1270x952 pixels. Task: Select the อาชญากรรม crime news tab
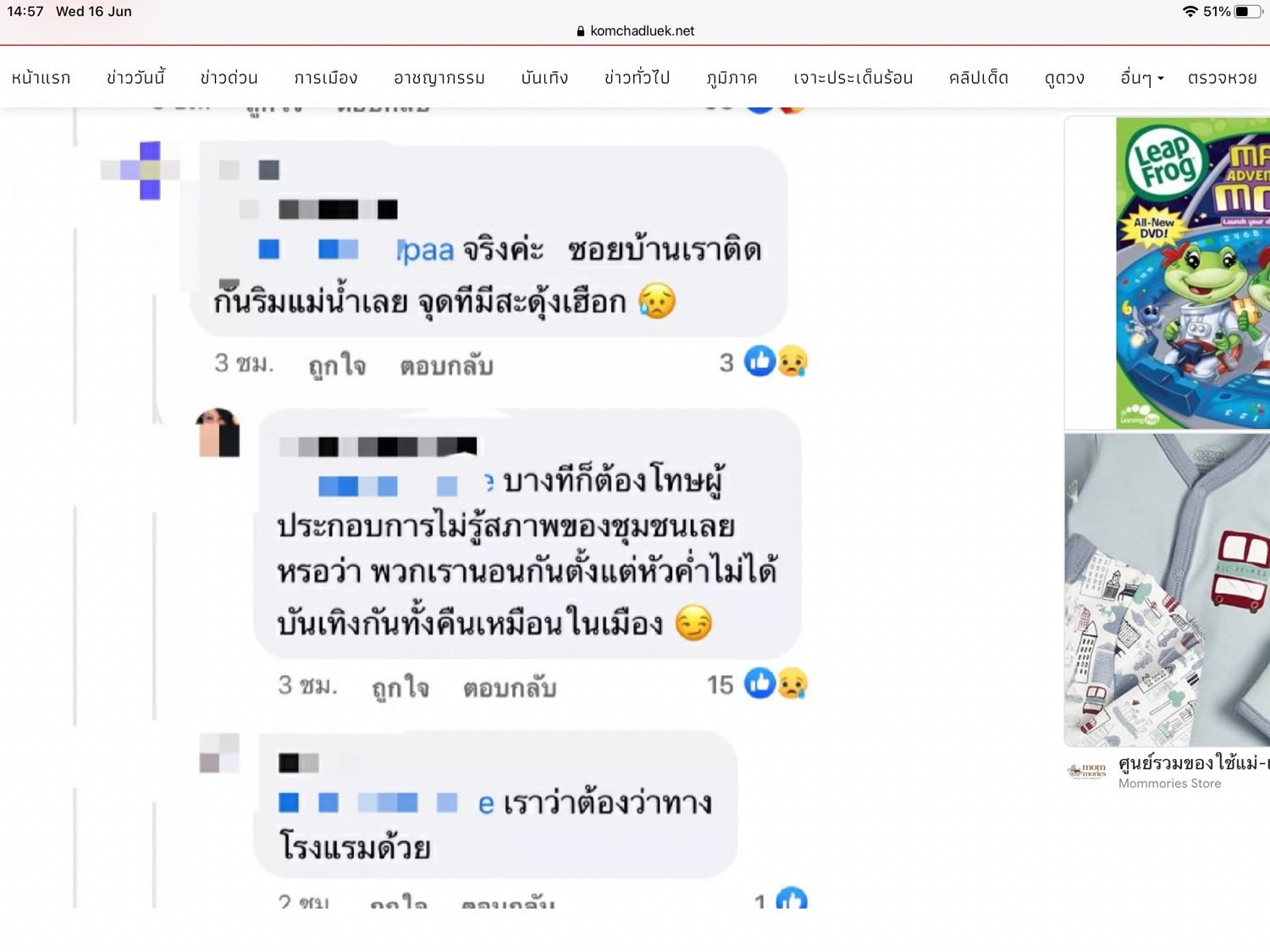(x=439, y=78)
